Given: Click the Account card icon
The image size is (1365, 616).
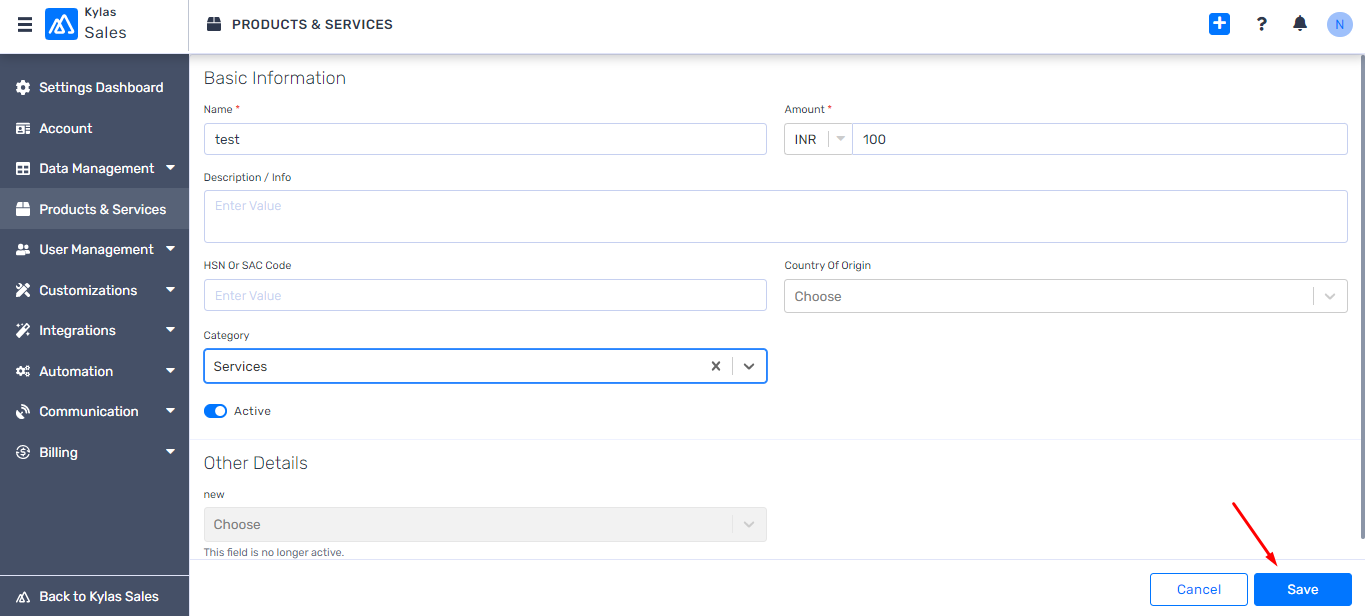Looking at the screenshot, I should tap(23, 128).
